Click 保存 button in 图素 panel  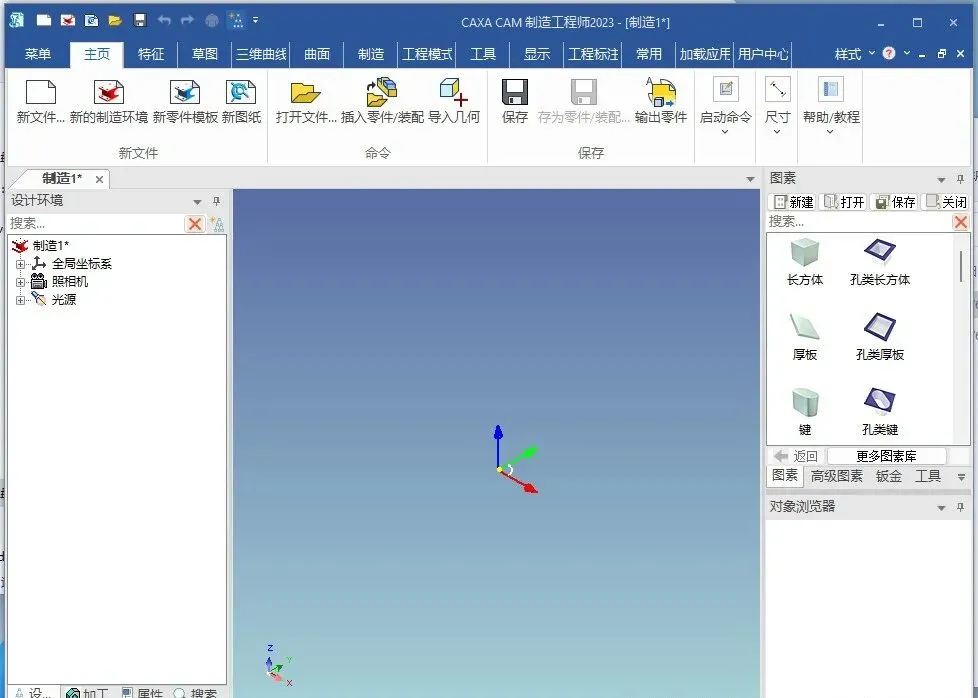click(x=894, y=201)
